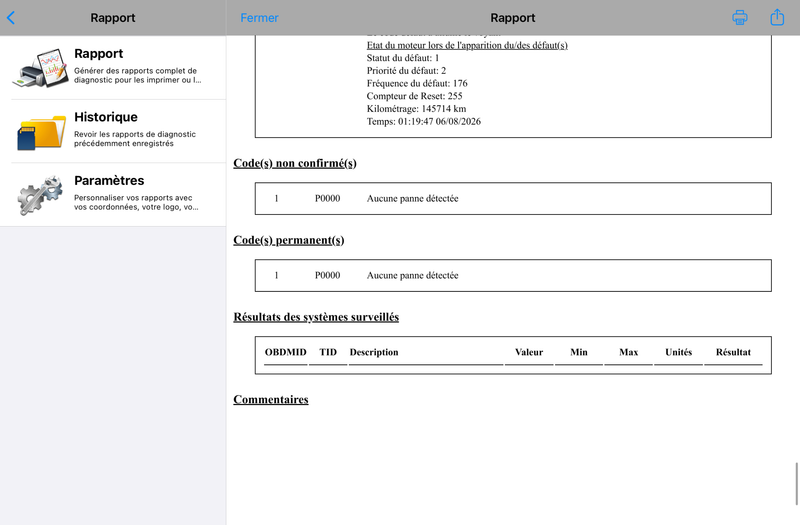
Task: Select 'Temps: 01:19:47 06/08/2026' line
Action: (423, 121)
